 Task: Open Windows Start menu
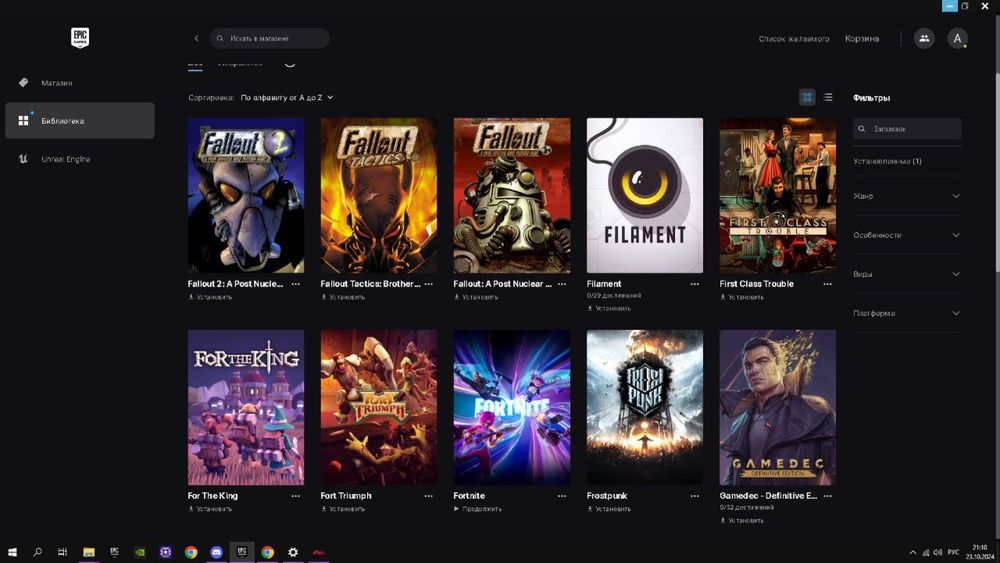12,552
